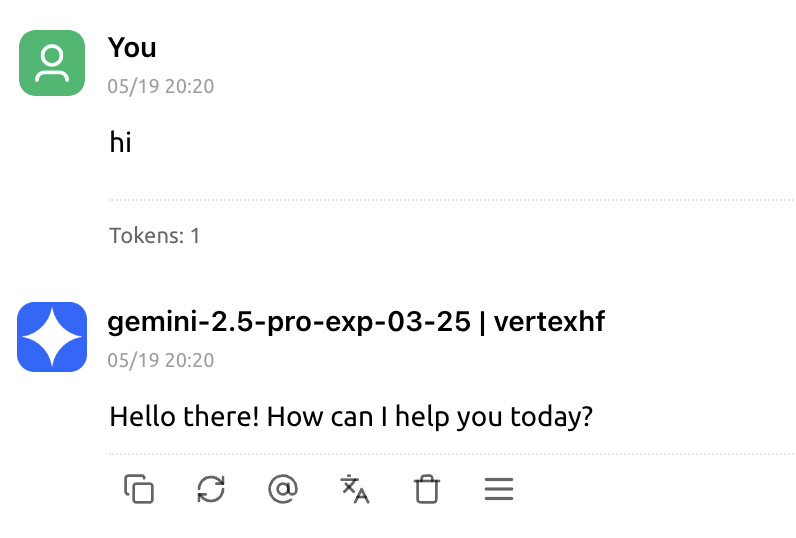Viewport: 796px width, 538px height.
Task: Click the "You" sender name
Action: 132,47
